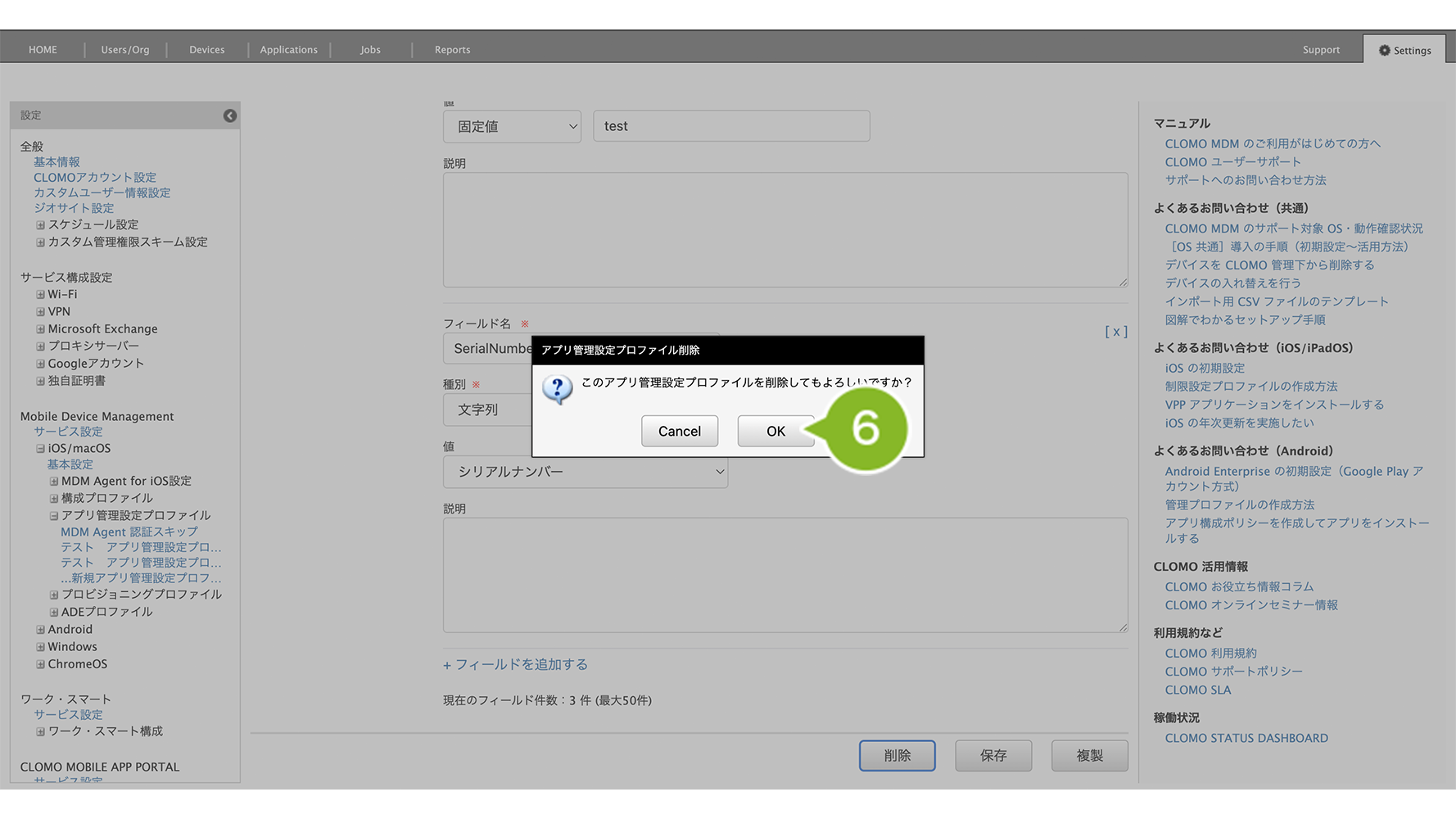Click the Settings gear tab
The width and height of the screenshot is (1456, 819).
[1404, 50]
